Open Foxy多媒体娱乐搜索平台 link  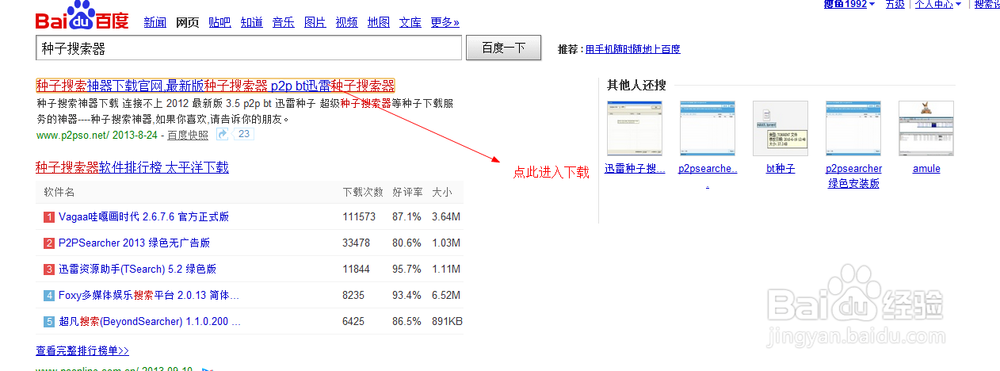(149, 295)
